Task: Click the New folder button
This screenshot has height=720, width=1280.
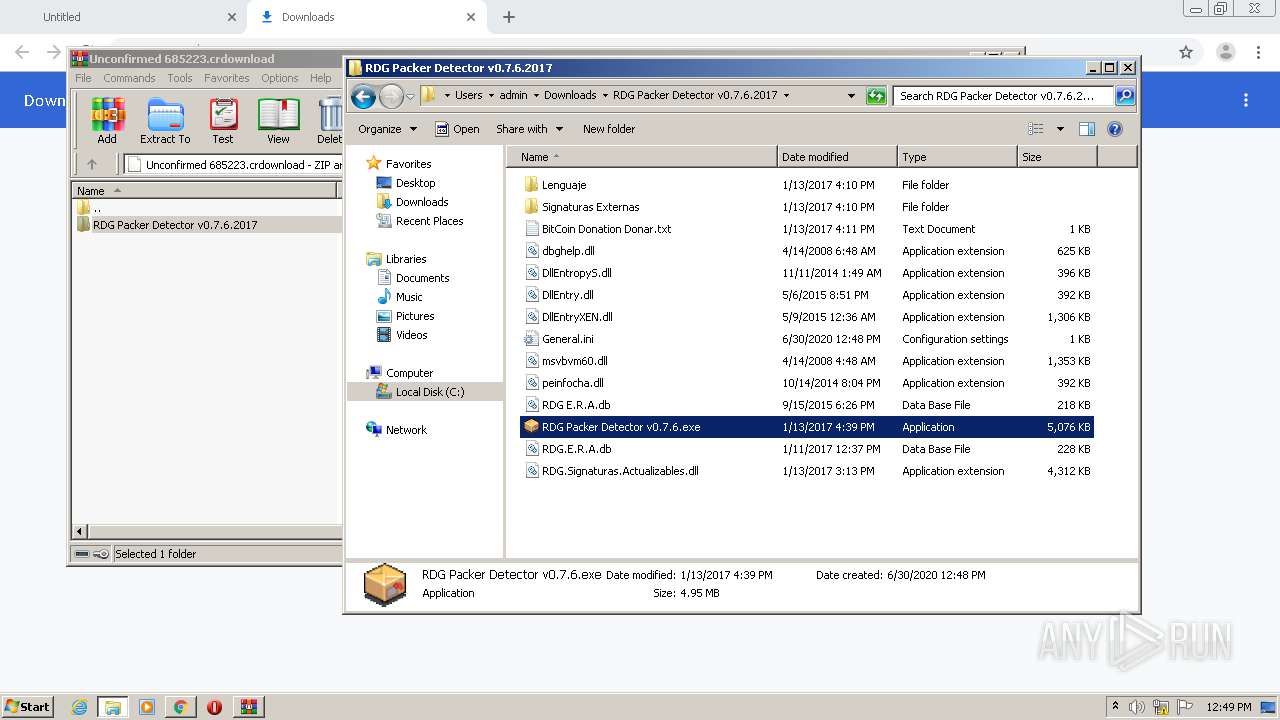Action: coord(609,129)
